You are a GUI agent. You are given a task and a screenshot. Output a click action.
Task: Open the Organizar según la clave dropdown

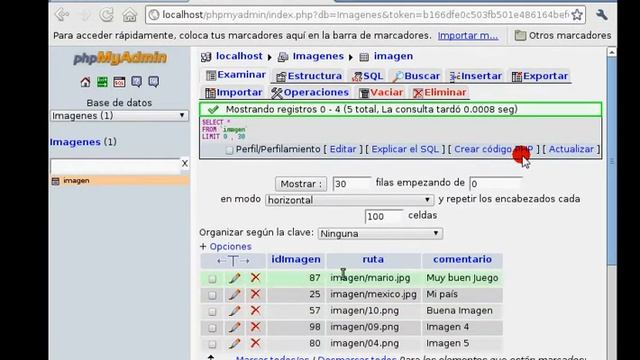point(380,233)
